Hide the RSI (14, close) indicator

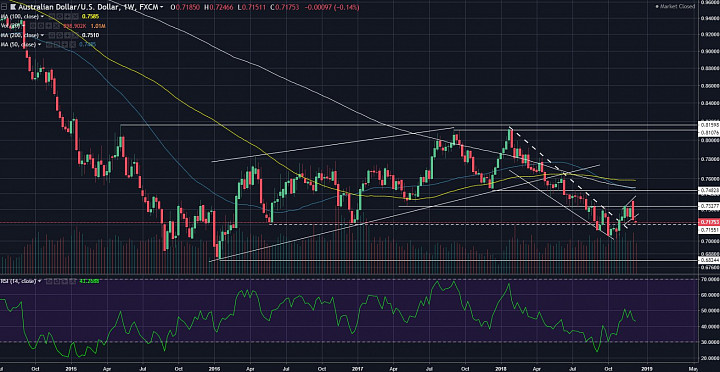pos(48,281)
